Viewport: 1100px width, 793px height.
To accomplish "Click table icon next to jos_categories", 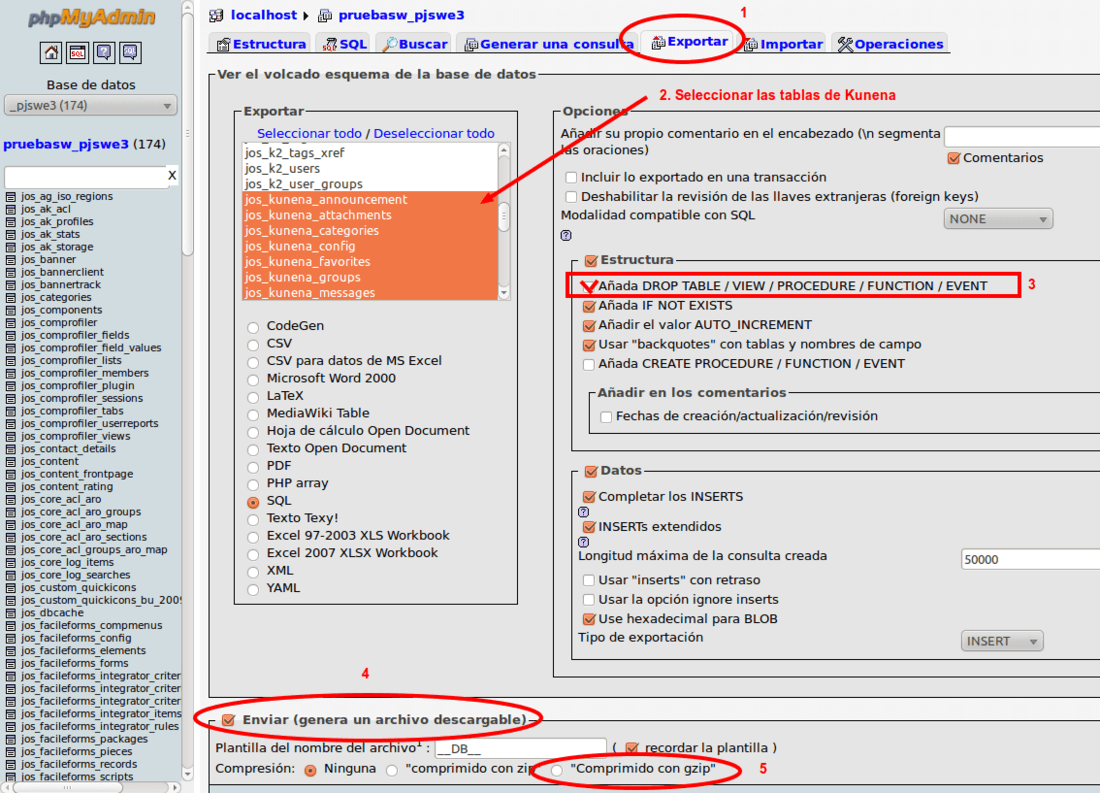I will (x=11, y=298).
